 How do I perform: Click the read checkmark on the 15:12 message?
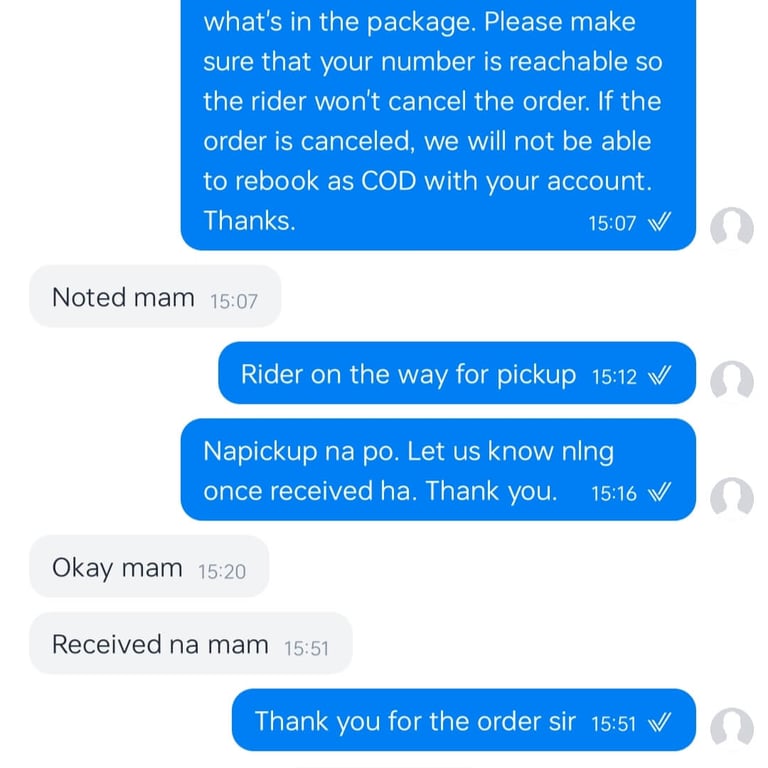[659, 376]
